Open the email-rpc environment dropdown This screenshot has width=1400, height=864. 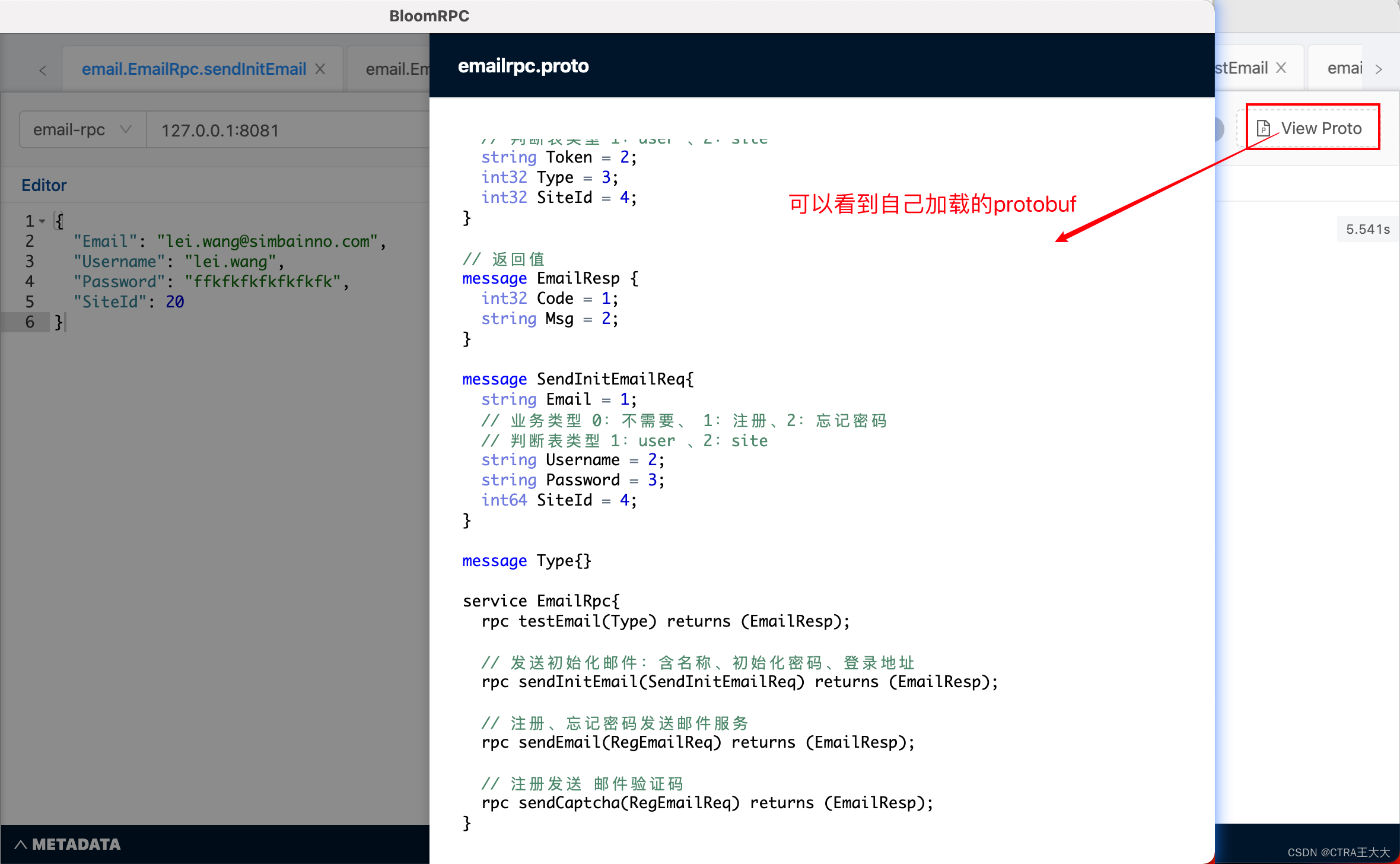(82, 129)
